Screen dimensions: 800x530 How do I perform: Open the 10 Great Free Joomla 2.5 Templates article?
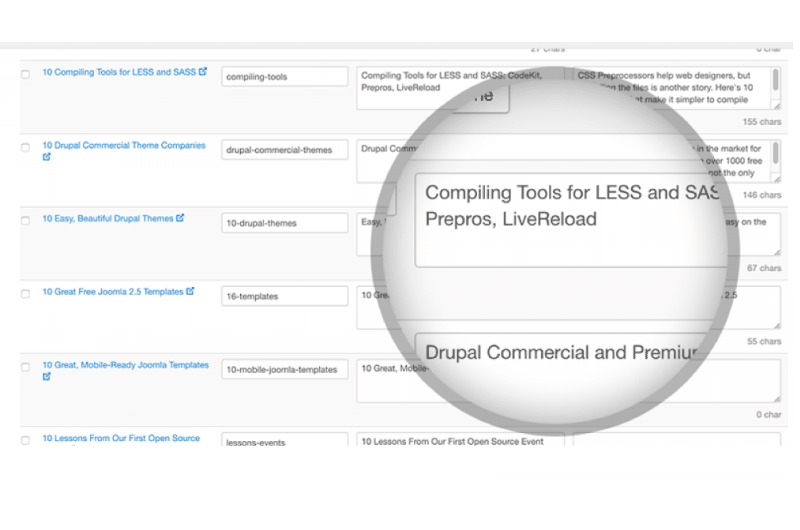coord(113,292)
